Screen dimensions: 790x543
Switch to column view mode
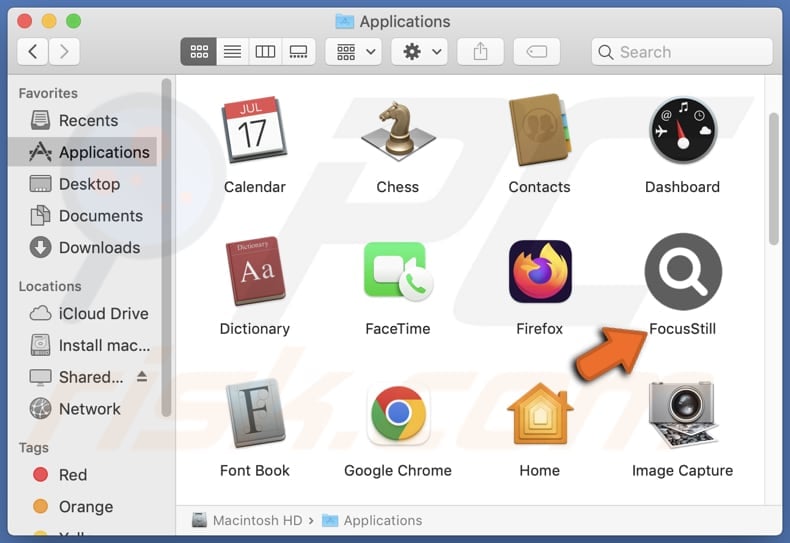coord(265,52)
